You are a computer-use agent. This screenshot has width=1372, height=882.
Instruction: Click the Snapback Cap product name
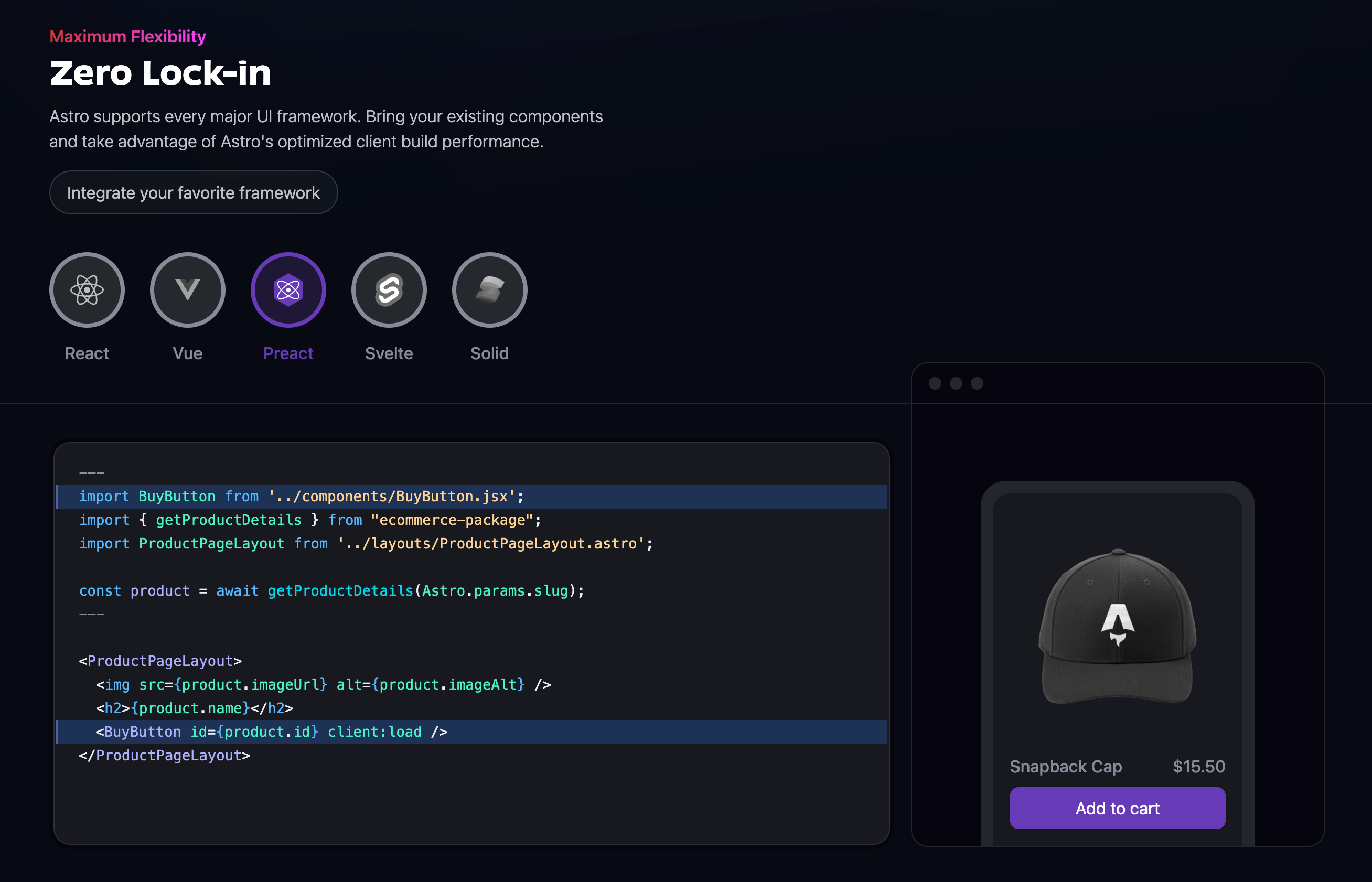pos(1066,766)
